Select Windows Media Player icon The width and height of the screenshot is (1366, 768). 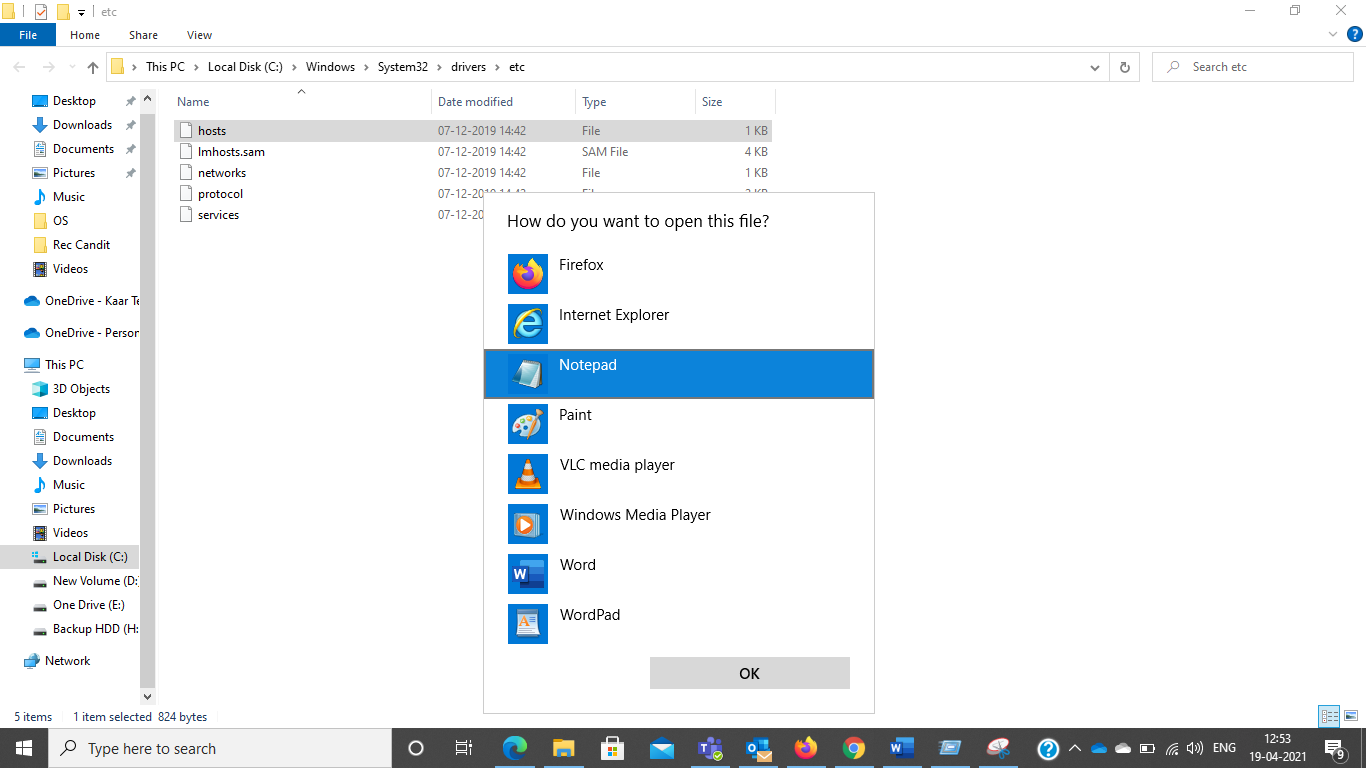click(x=528, y=524)
